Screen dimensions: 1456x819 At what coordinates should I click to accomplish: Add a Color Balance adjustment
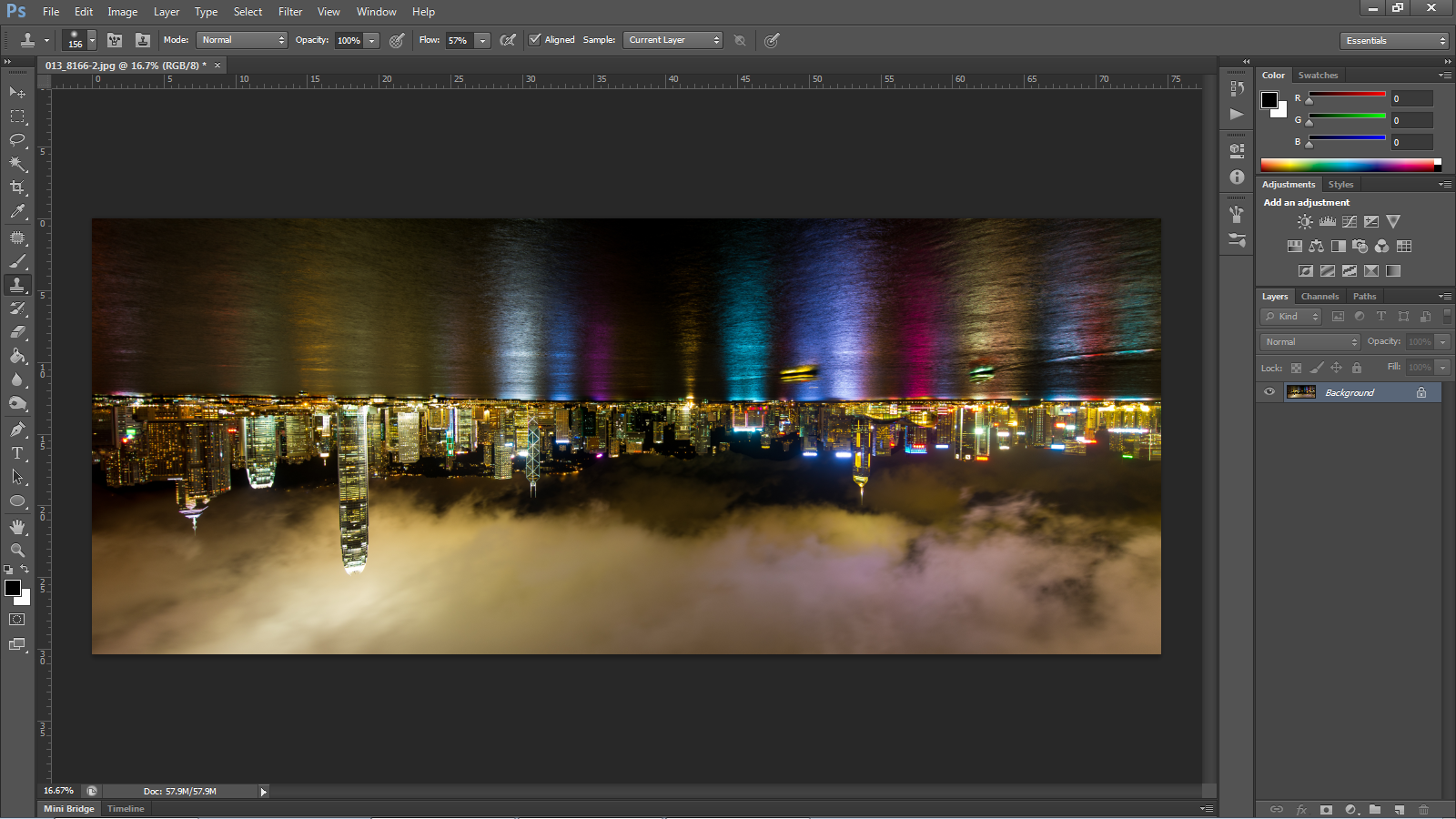click(x=1316, y=247)
